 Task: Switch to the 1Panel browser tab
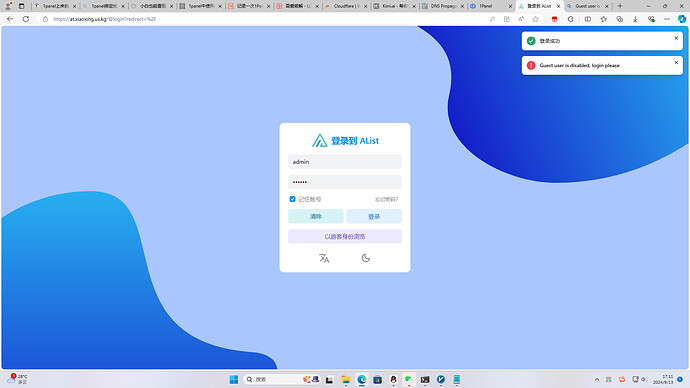coord(491,6)
